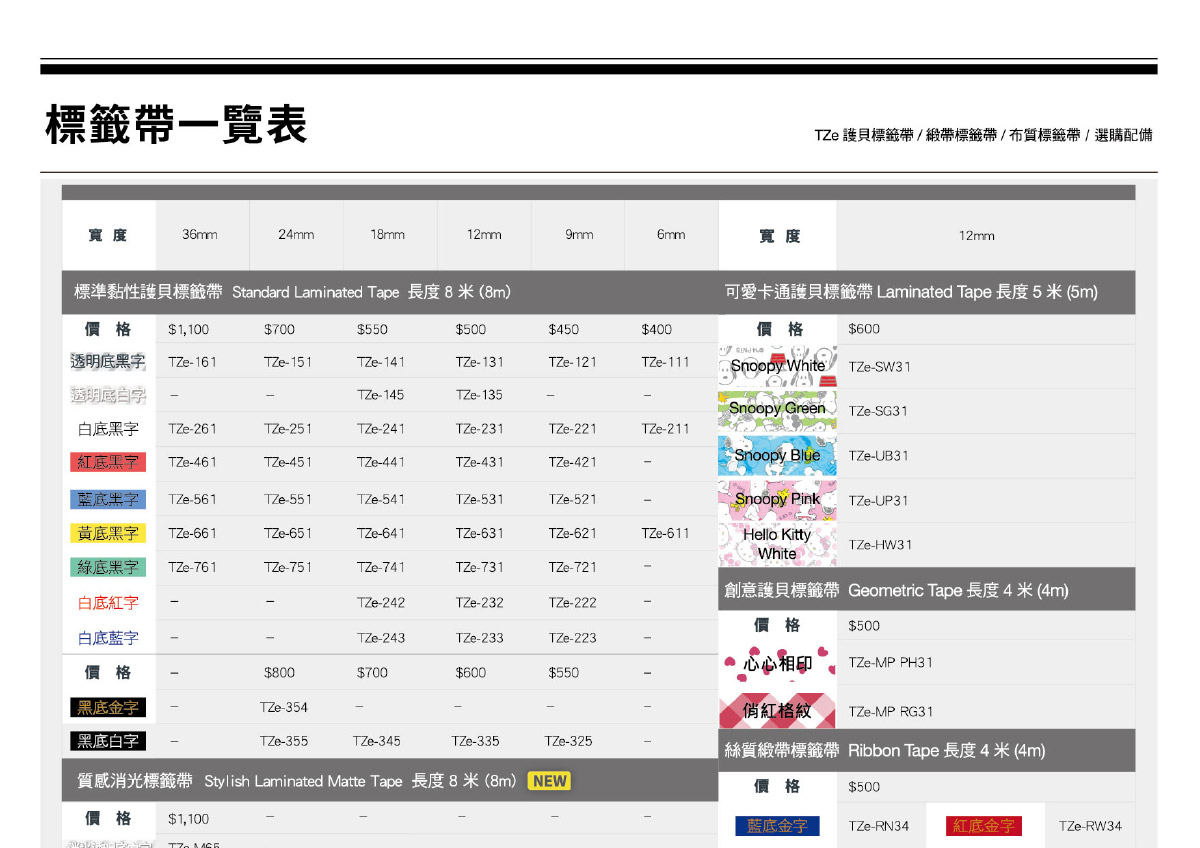
Task: Click the yellow 黃底黑字 label swatch
Action: [x=108, y=533]
